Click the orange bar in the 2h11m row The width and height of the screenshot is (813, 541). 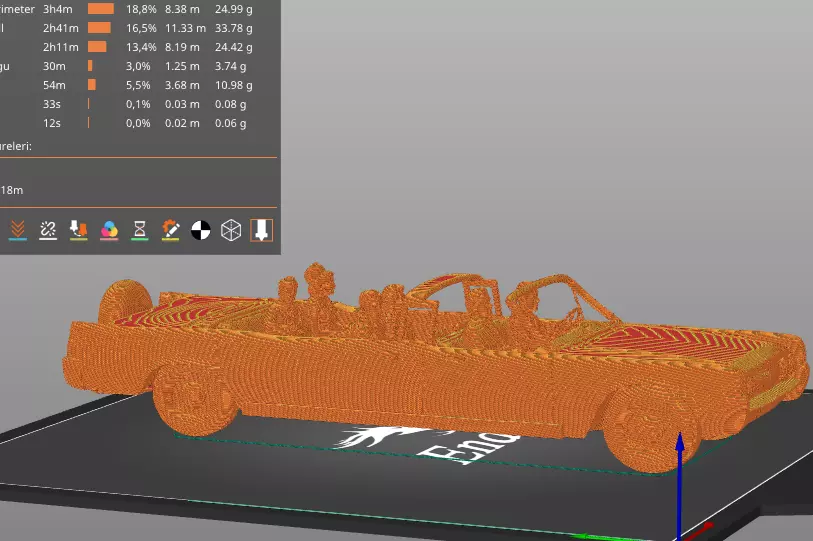pos(97,47)
